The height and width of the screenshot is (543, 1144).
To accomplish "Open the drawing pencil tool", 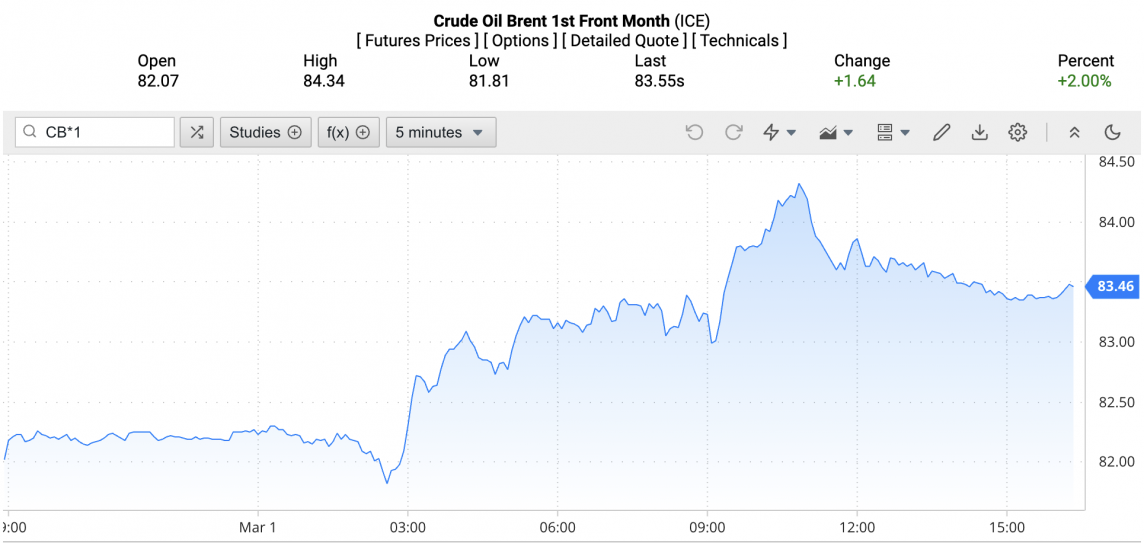I will (941, 132).
